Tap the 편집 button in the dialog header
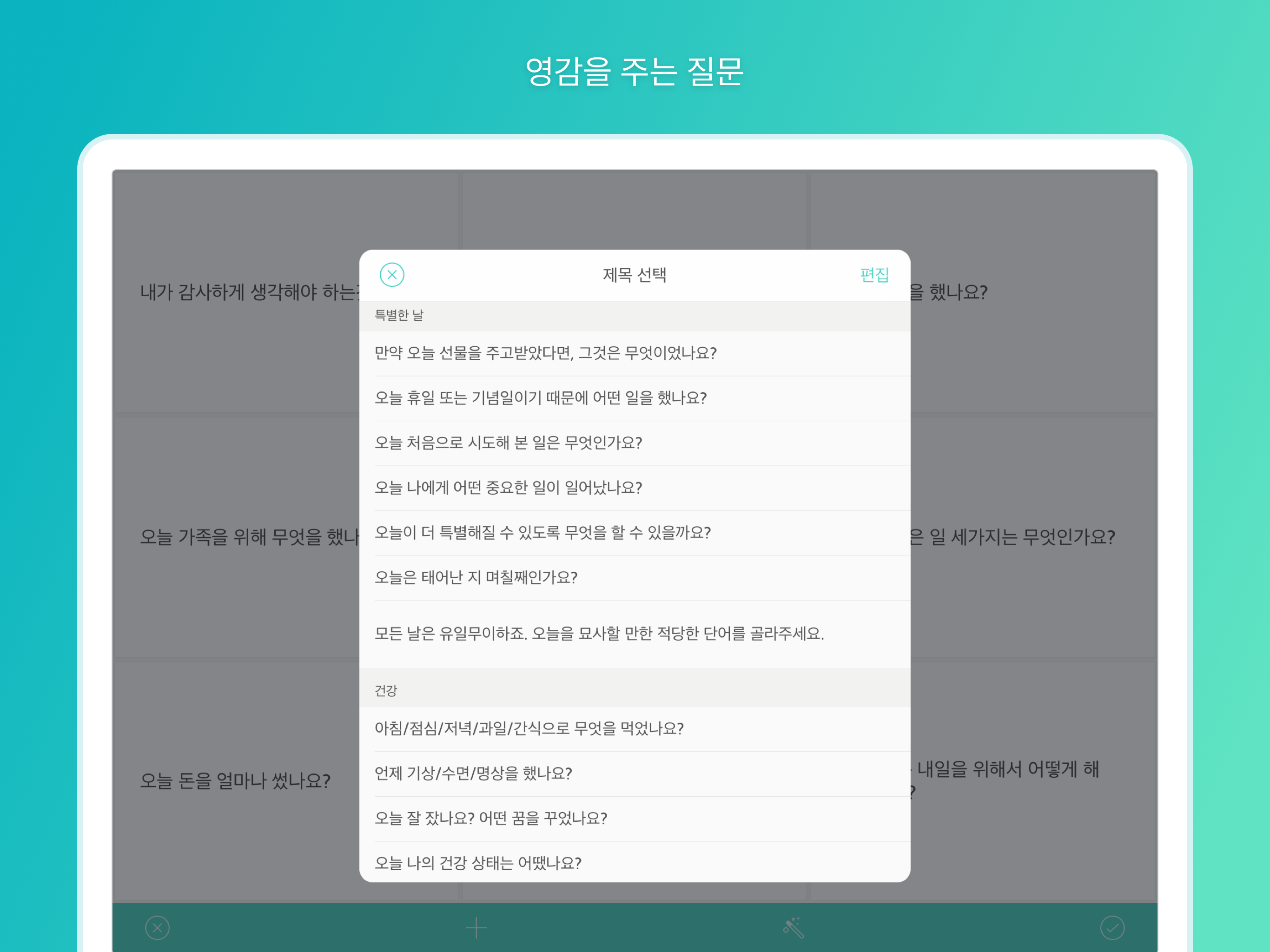Viewport: 1270px width, 952px height. click(874, 274)
